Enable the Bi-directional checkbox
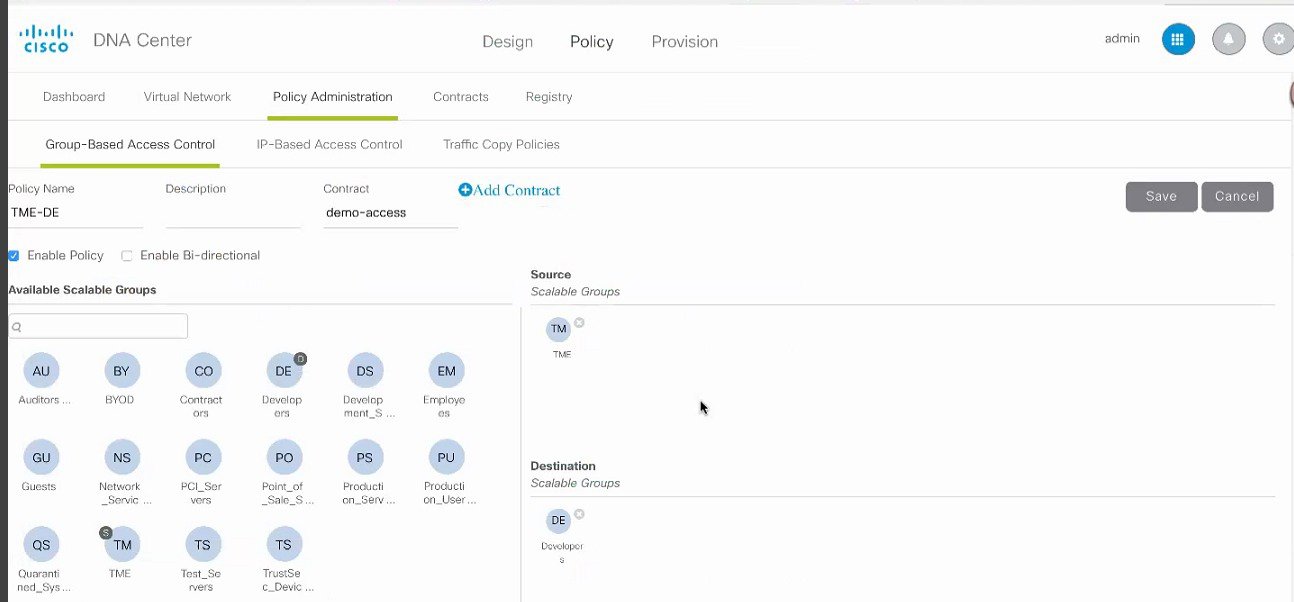 pos(126,255)
